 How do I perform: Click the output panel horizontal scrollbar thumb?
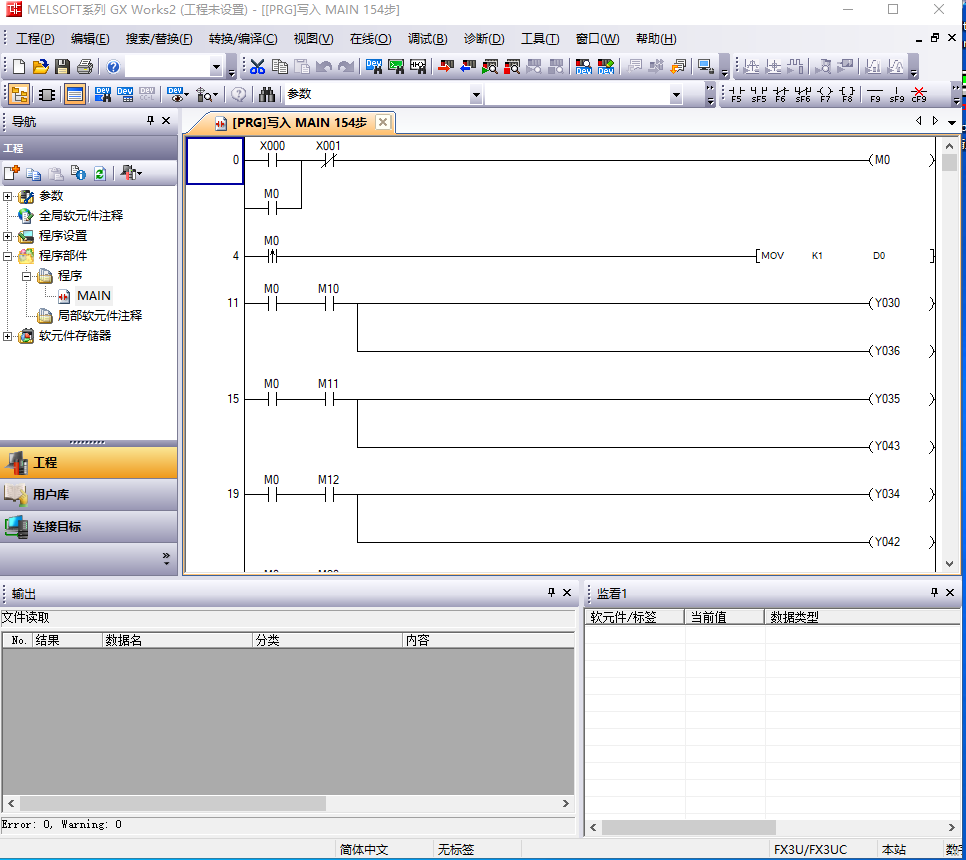[172, 803]
